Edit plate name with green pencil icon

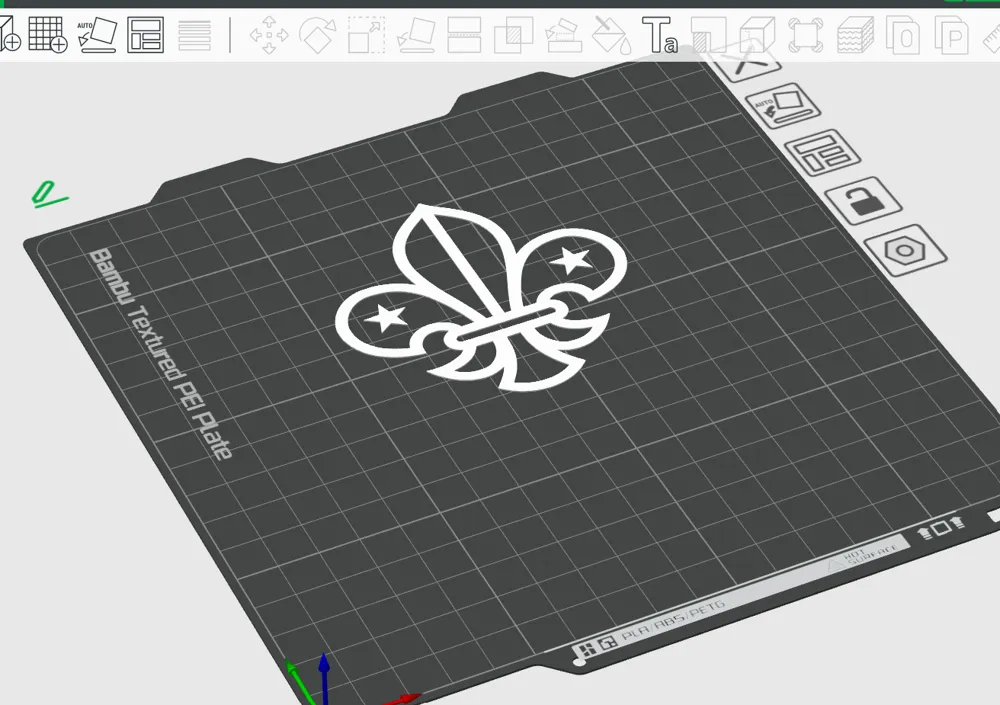pos(48,195)
